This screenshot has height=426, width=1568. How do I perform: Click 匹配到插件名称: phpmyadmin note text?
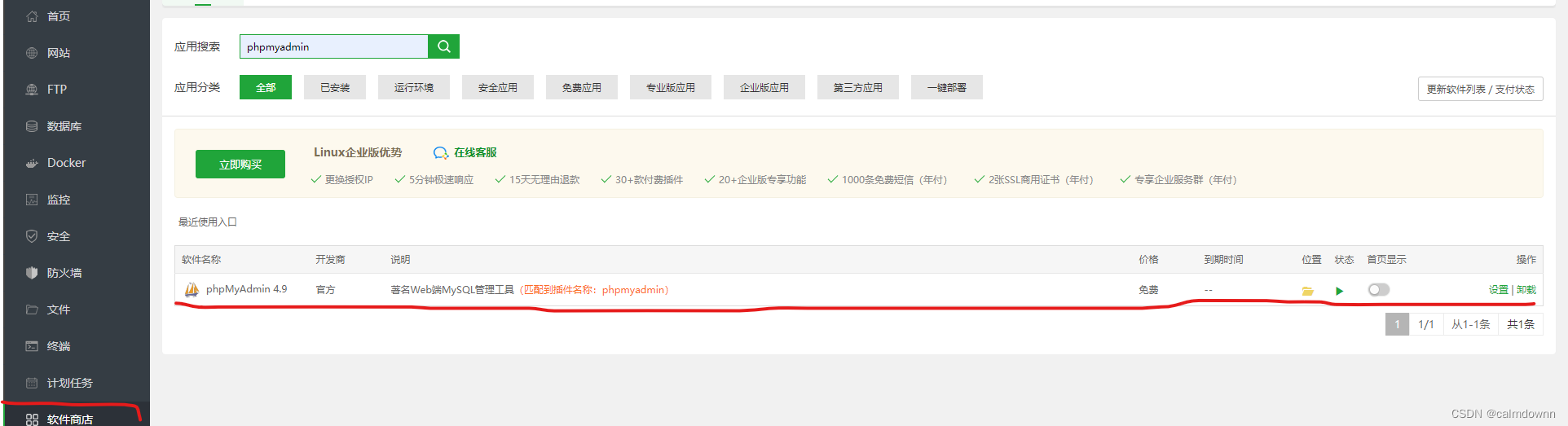(594, 290)
